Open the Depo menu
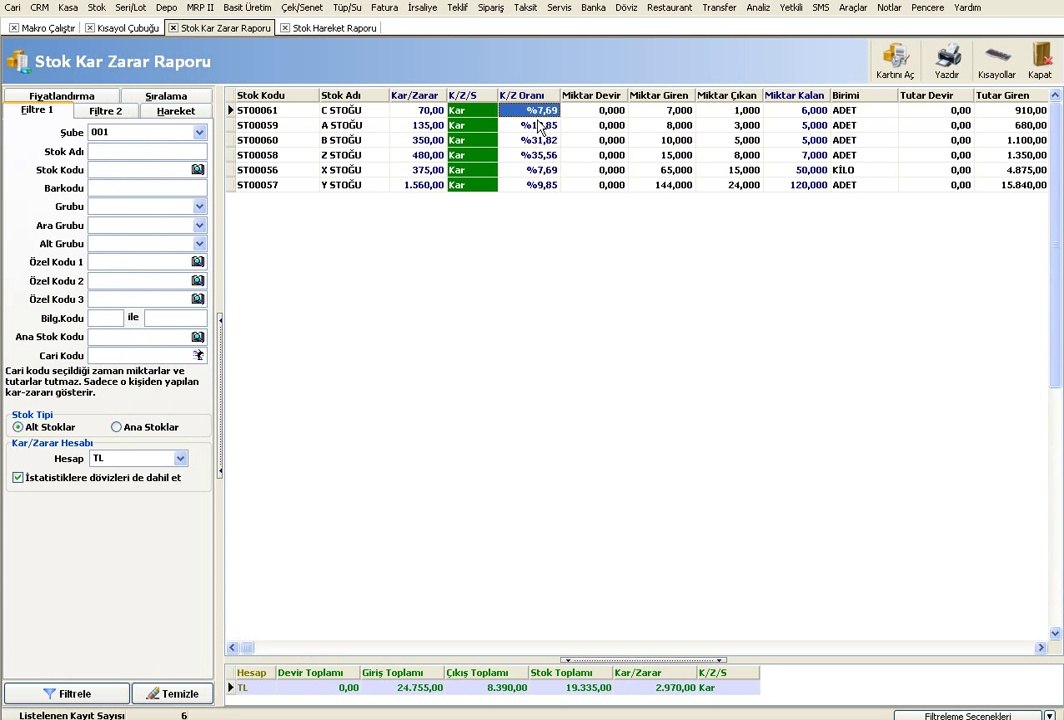Image resolution: width=1064 pixels, height=720 pixels. pyautogui.click(x=166, y=7)
